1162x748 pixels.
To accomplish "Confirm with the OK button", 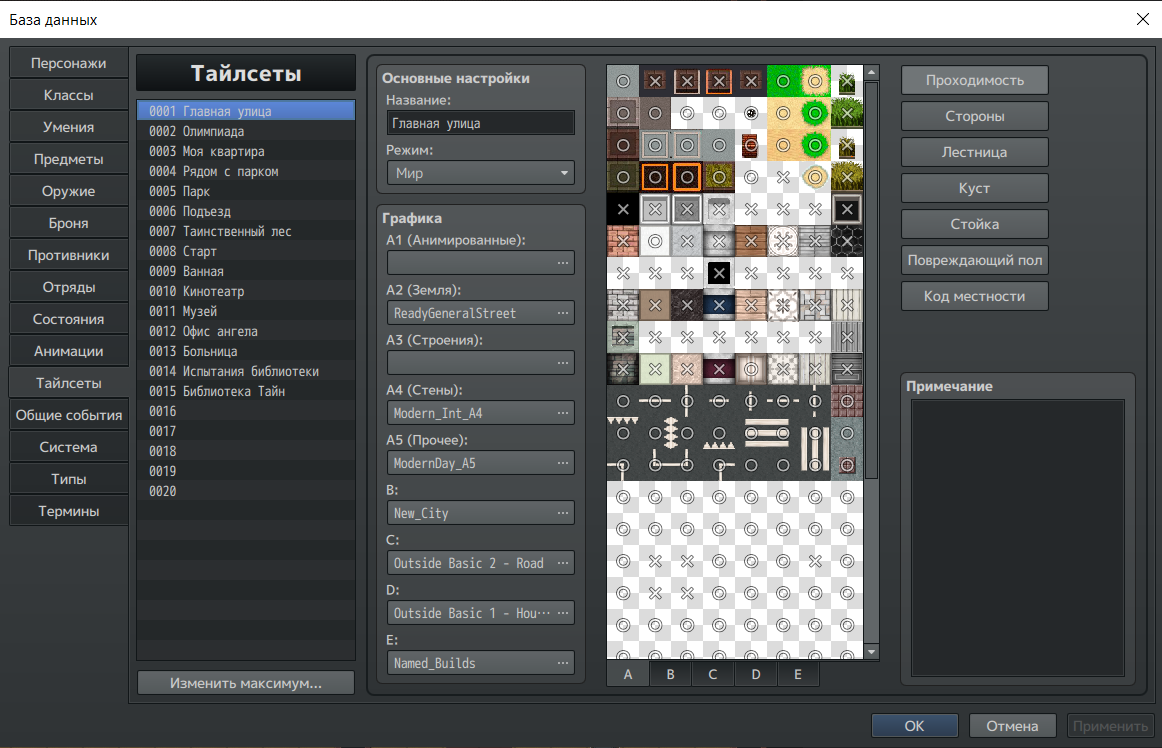I will [x=914, y=726].
